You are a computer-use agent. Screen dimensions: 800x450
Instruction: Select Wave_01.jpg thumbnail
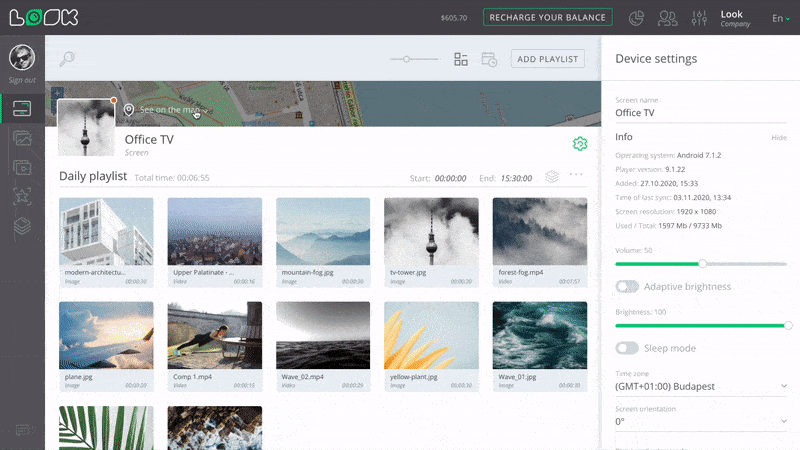540,335
